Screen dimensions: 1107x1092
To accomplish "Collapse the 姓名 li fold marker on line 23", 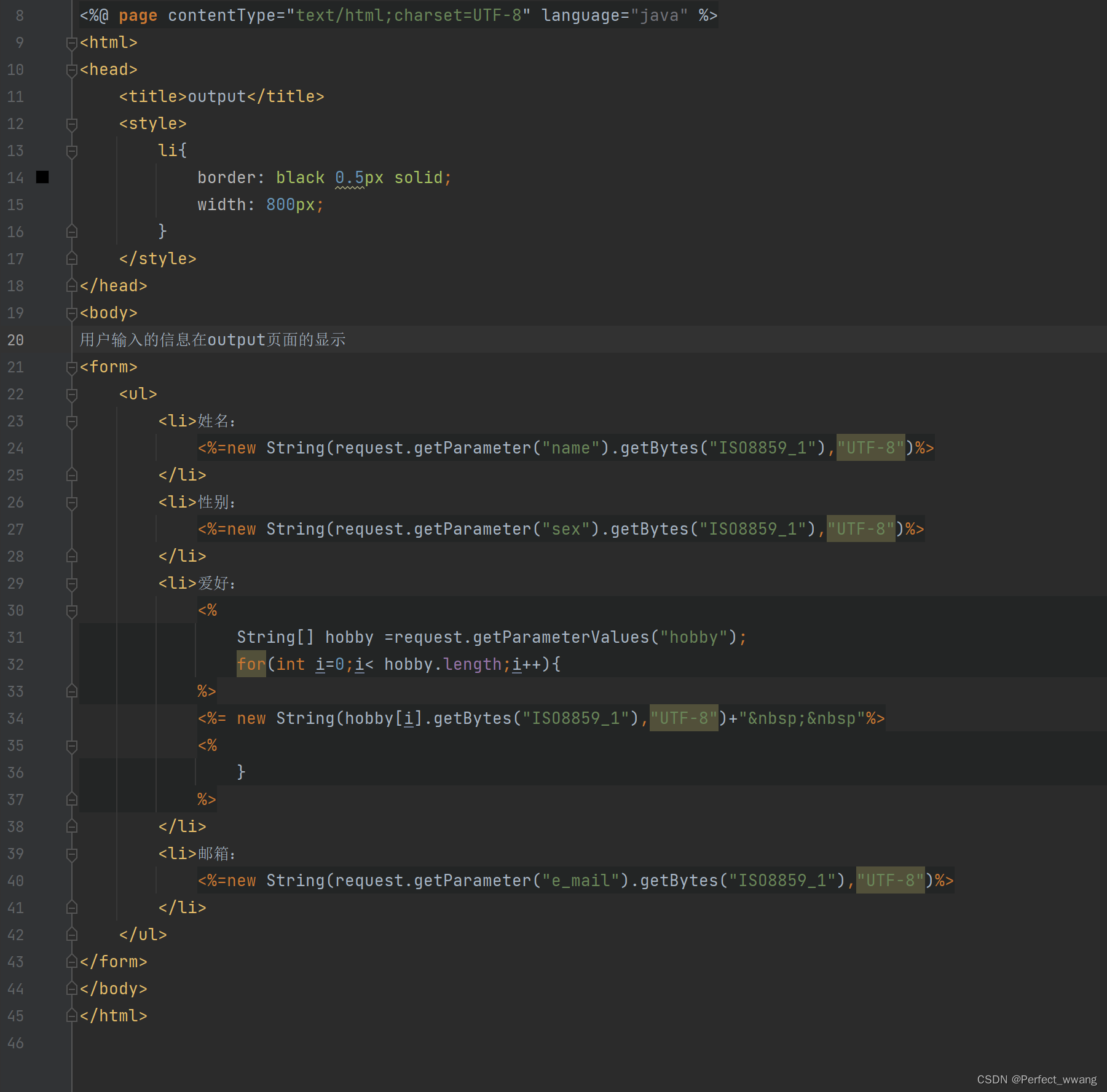I will (x=71, y=422).
